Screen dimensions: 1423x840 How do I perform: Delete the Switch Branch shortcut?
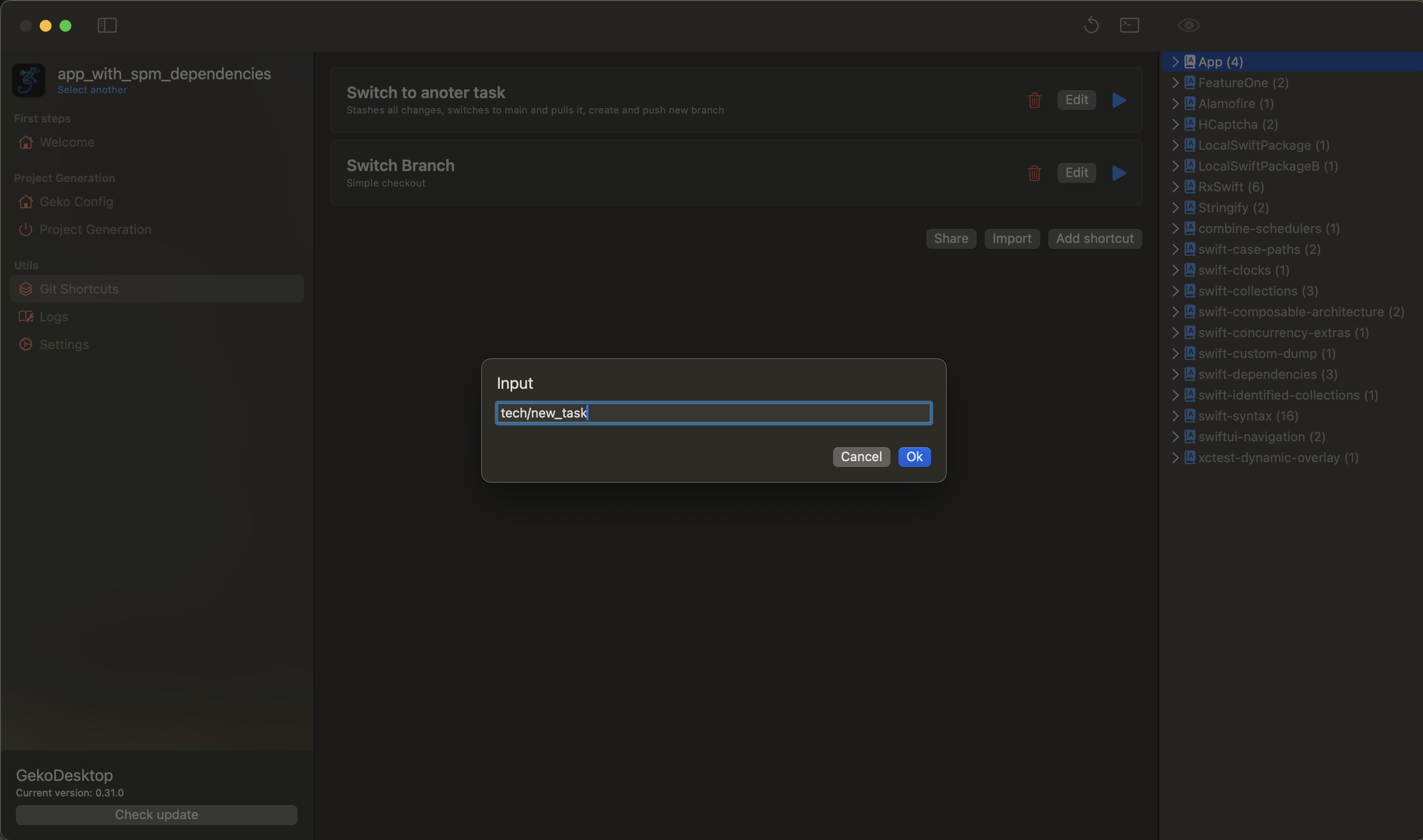1034,173
